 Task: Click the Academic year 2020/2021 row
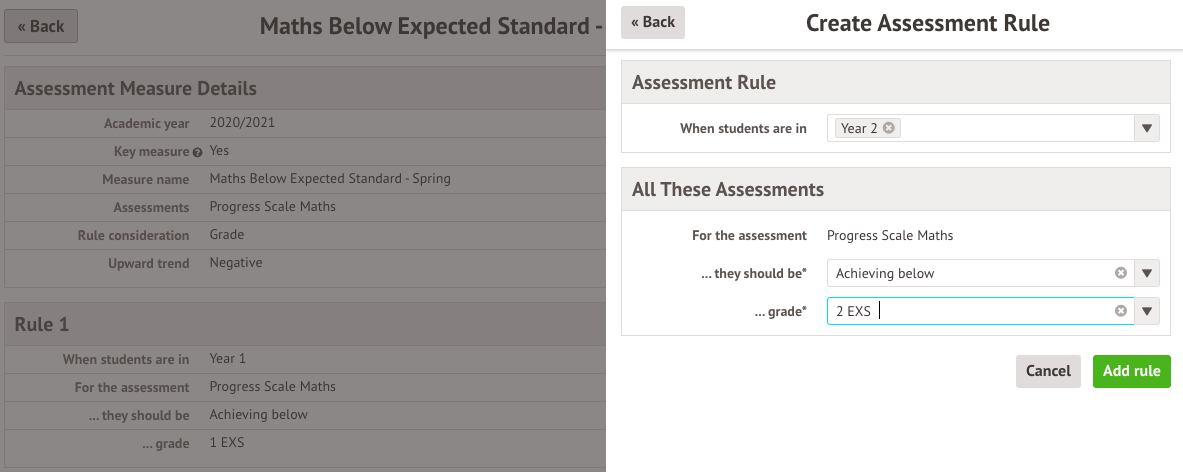point(242,124)
